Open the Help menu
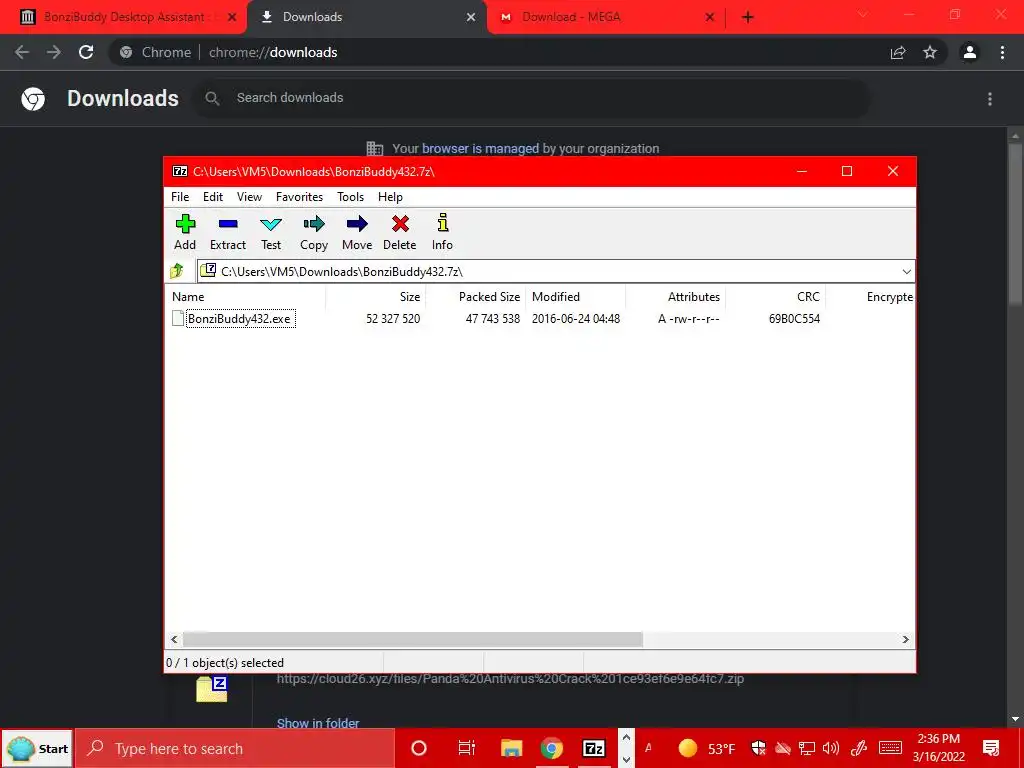 (x=391, y=197)
